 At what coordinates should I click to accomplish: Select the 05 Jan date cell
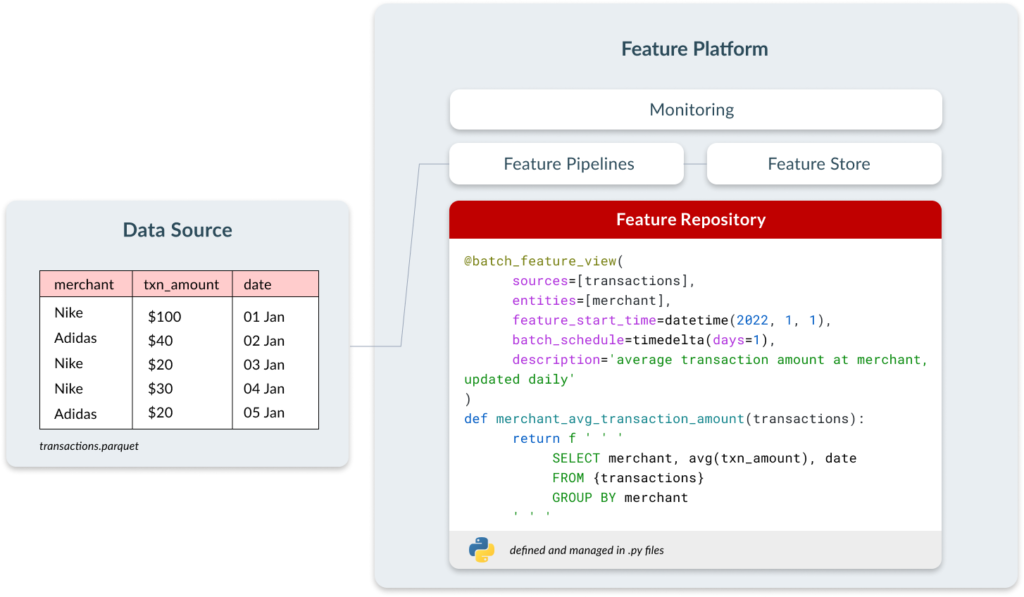264,413
